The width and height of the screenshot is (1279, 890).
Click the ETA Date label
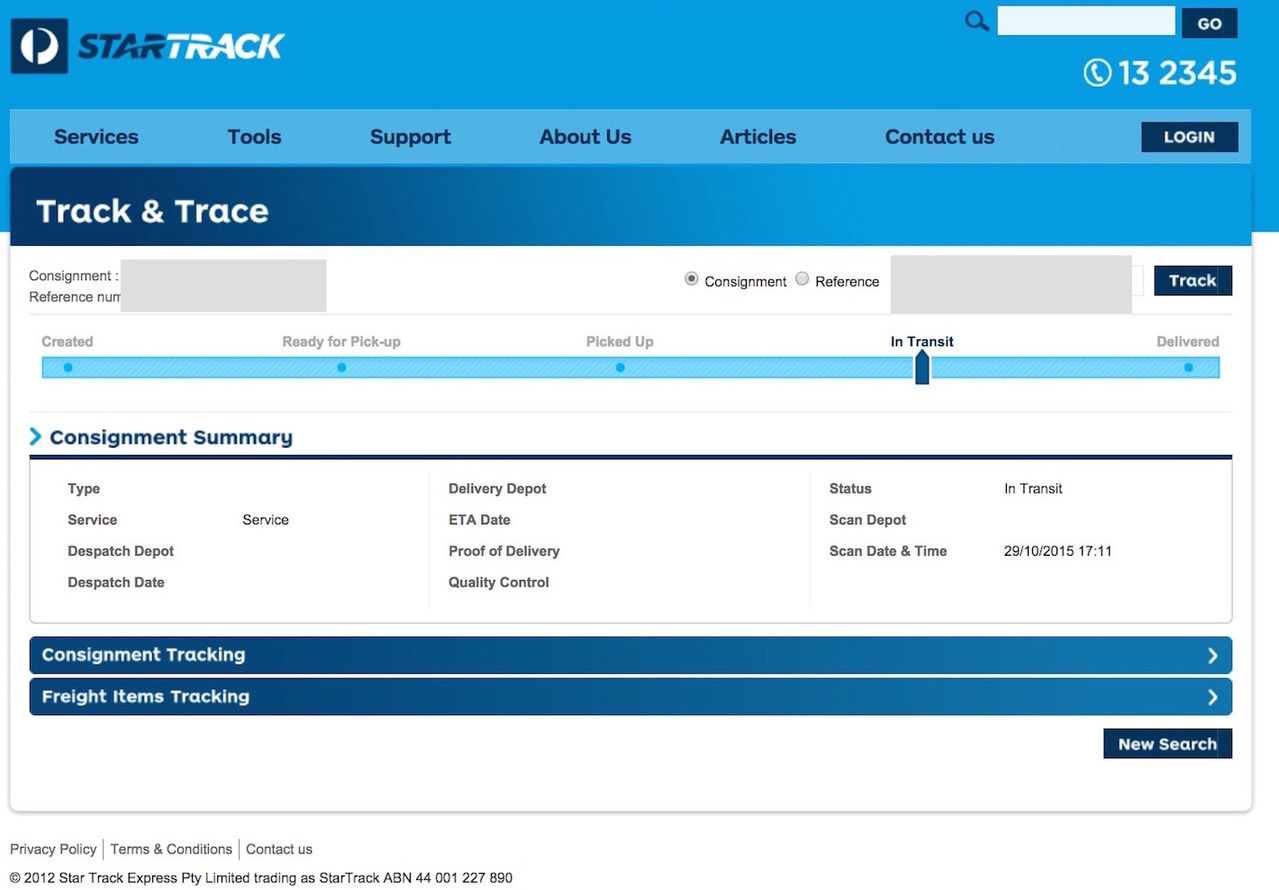click(x=479, y=520)
